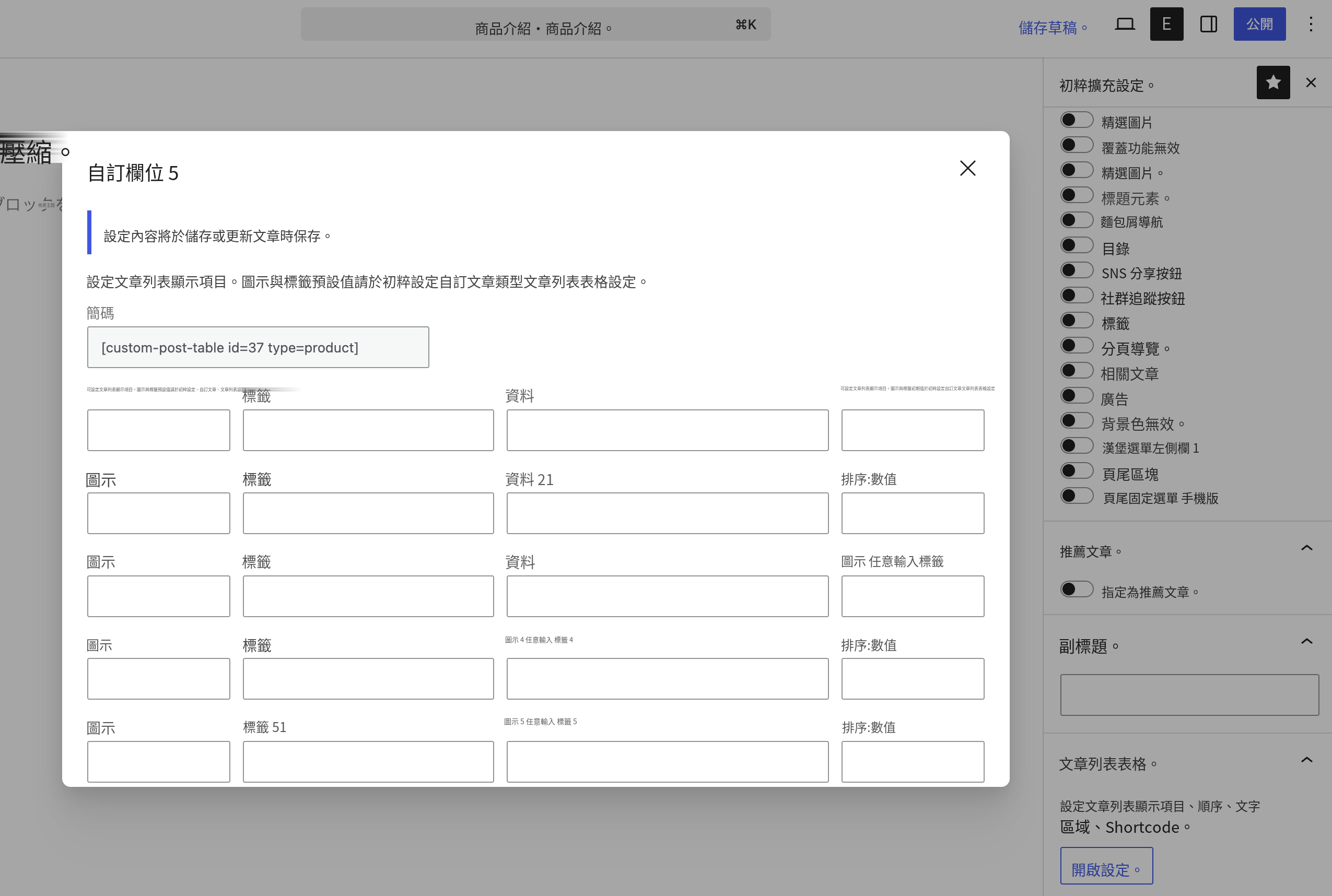Screen dimensions: 1332x896
Task: Toggle the 覆蓋功能無效 switch
Action: click(x=1077, y=145)
